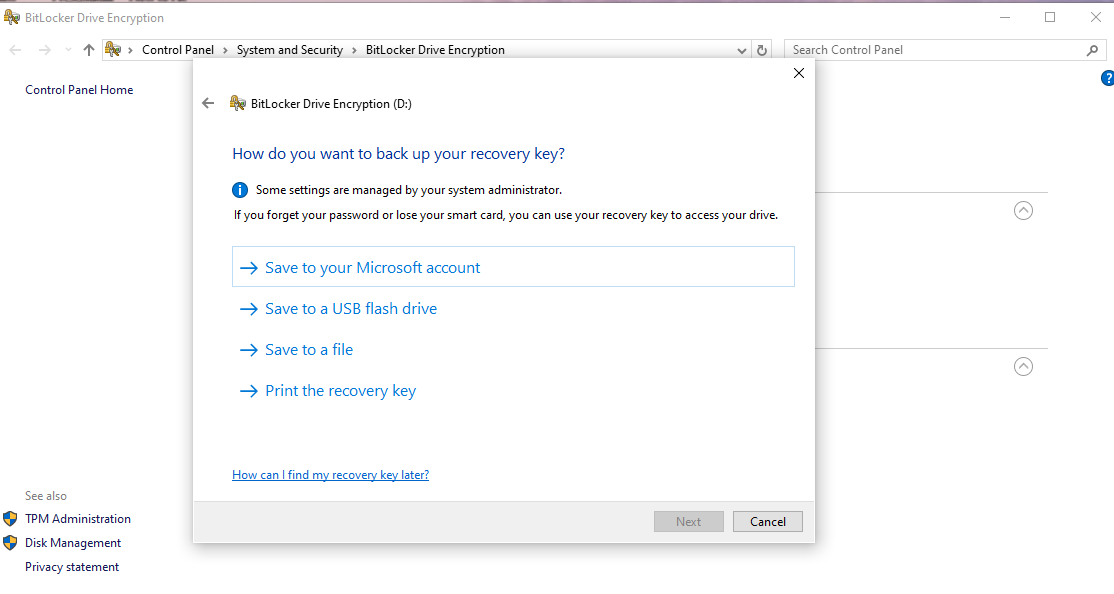Pick the Save to a file option

coord(309,350)
